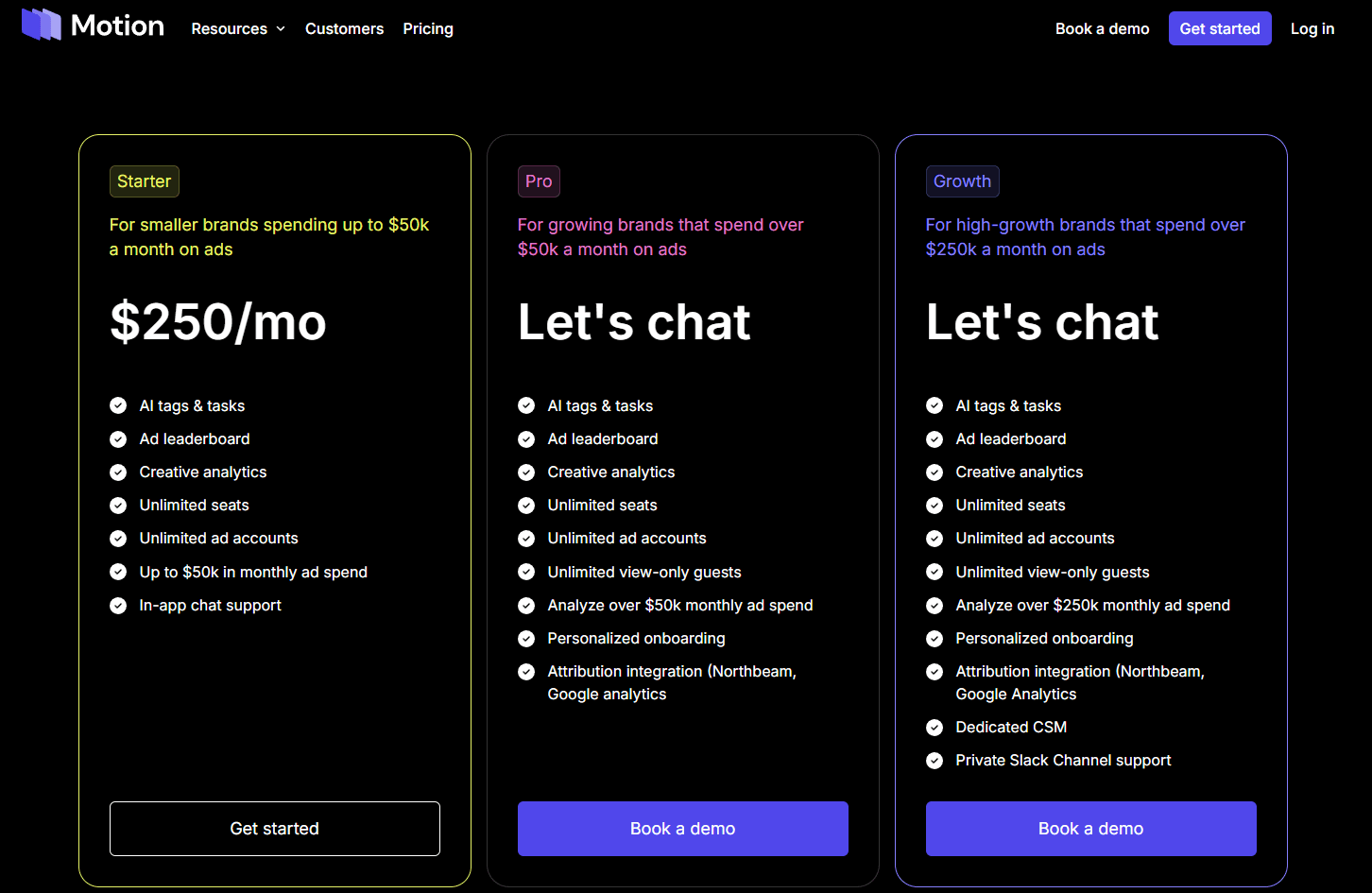Select Pricing in the navigation bar
Screen dimensions: 1372x893
428,28
